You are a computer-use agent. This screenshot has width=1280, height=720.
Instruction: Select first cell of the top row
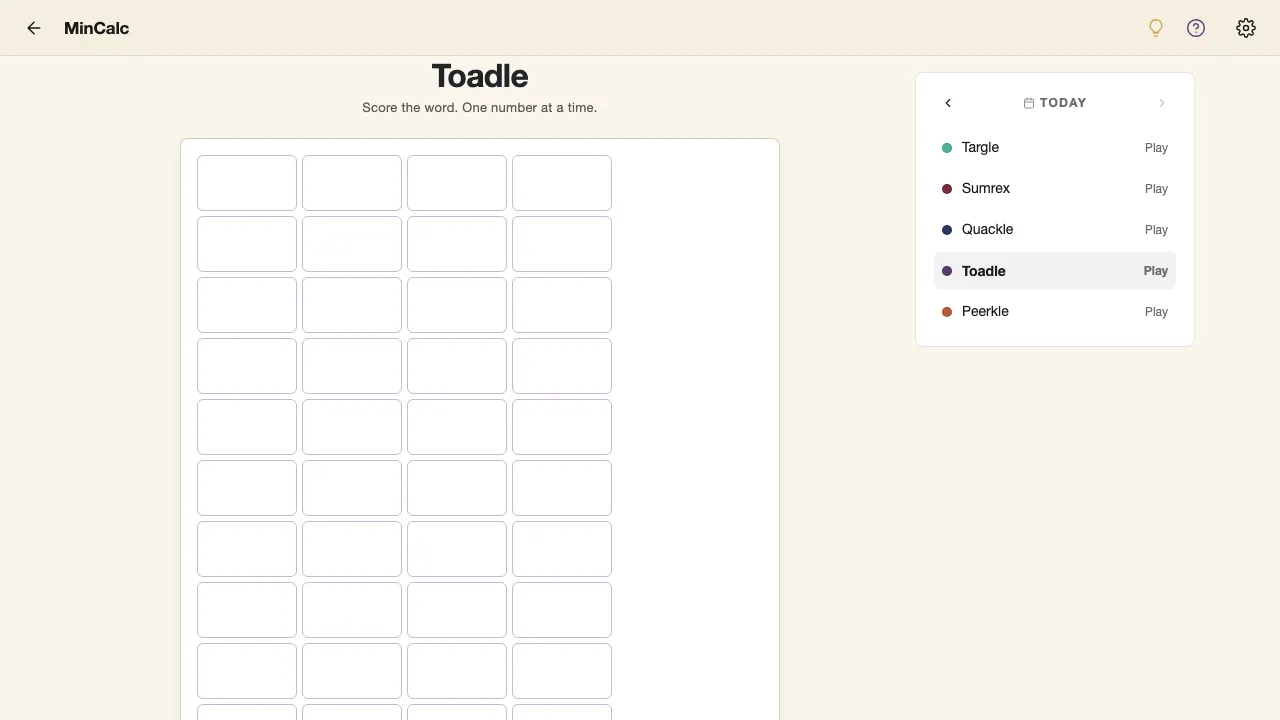[x=247, y=183]
